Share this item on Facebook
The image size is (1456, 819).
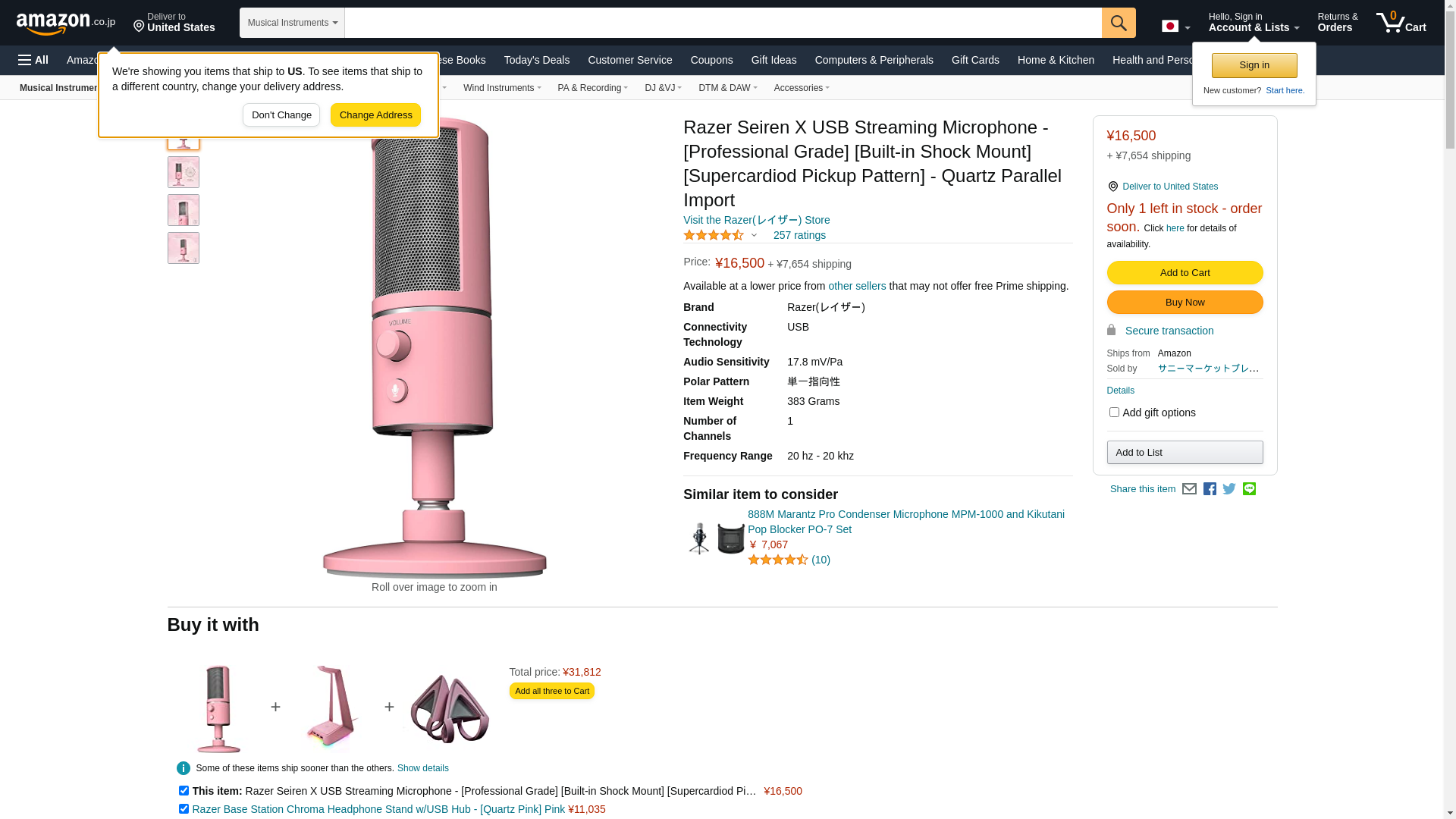pyautogui.click(x=1210, y=489)
